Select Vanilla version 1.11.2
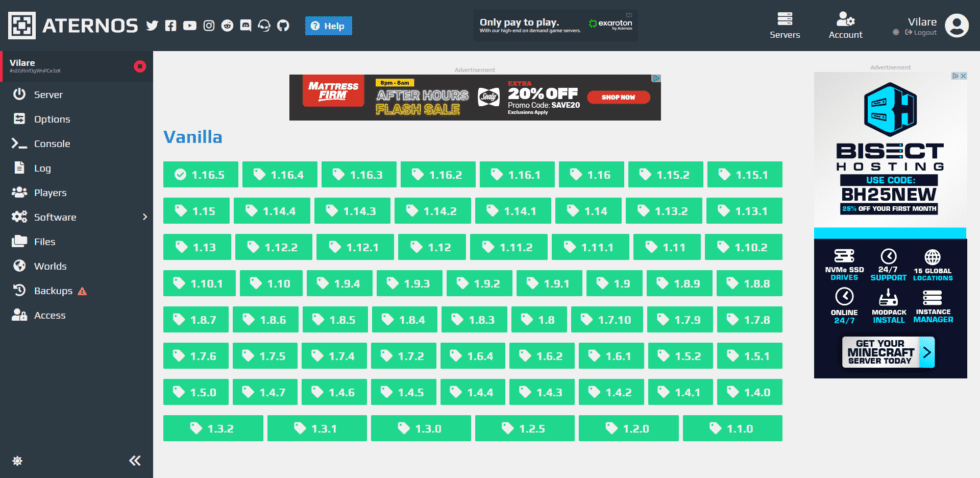 tap(509, 247)
